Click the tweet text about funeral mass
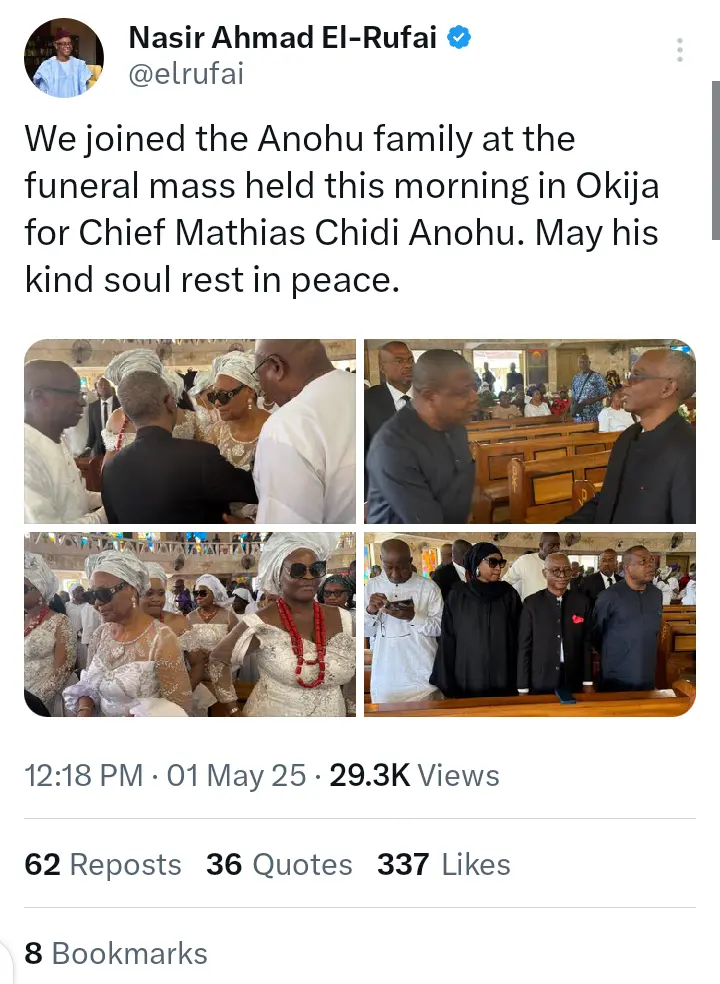This screenshot has height=984, width=720. pyautogui.click(x=342, y=209)
